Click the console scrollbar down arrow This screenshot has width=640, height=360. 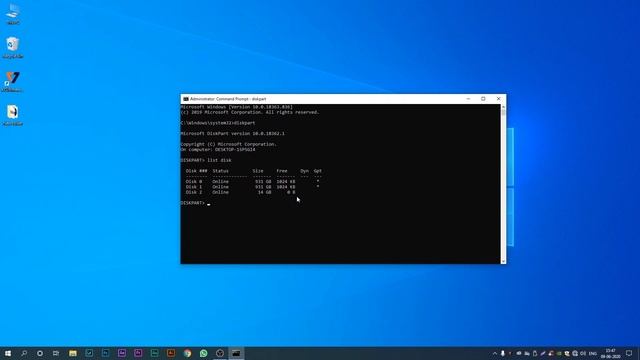coord(503,261)
